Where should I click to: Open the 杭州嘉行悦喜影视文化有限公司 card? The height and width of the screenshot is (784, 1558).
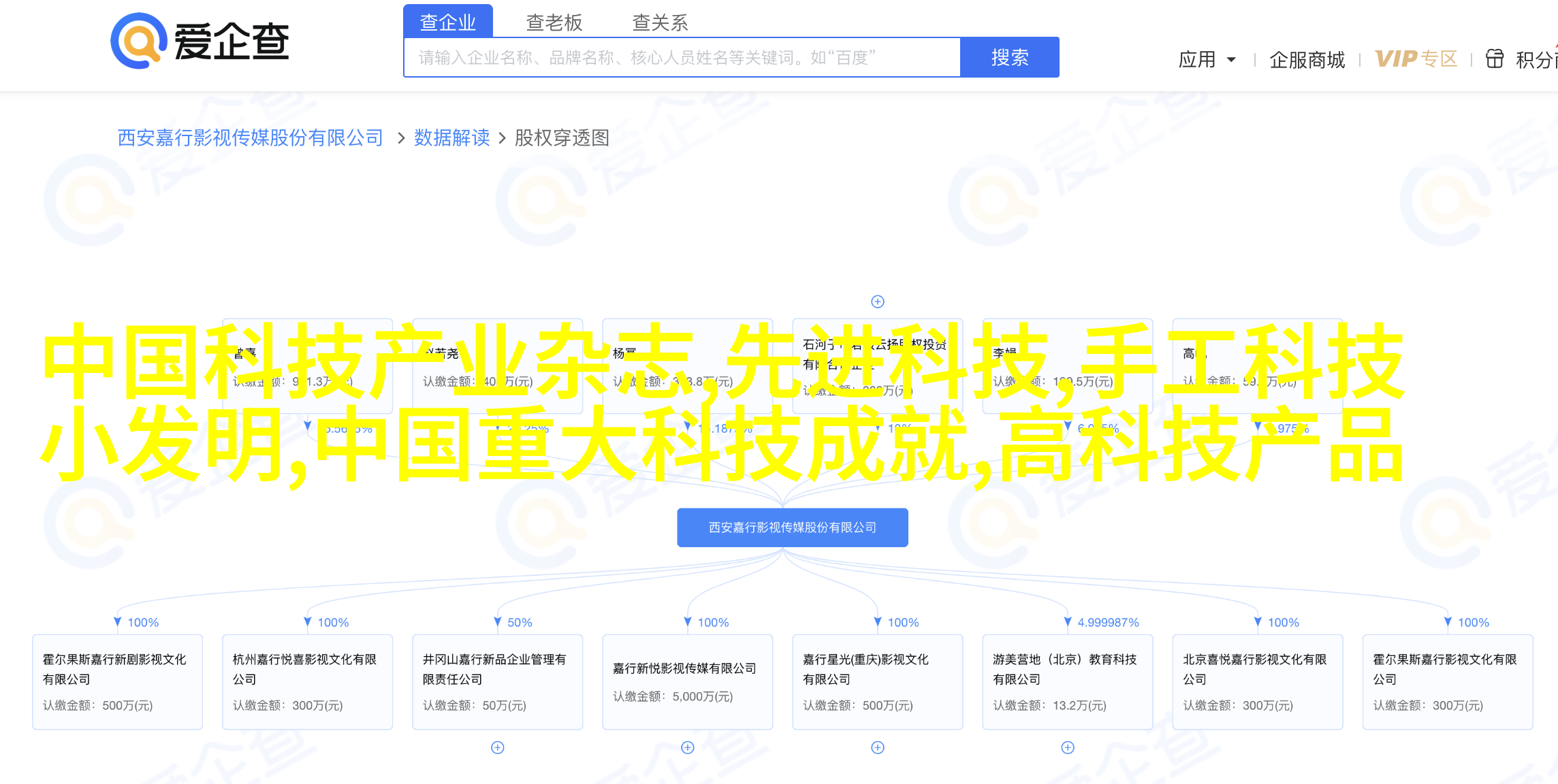307,682
